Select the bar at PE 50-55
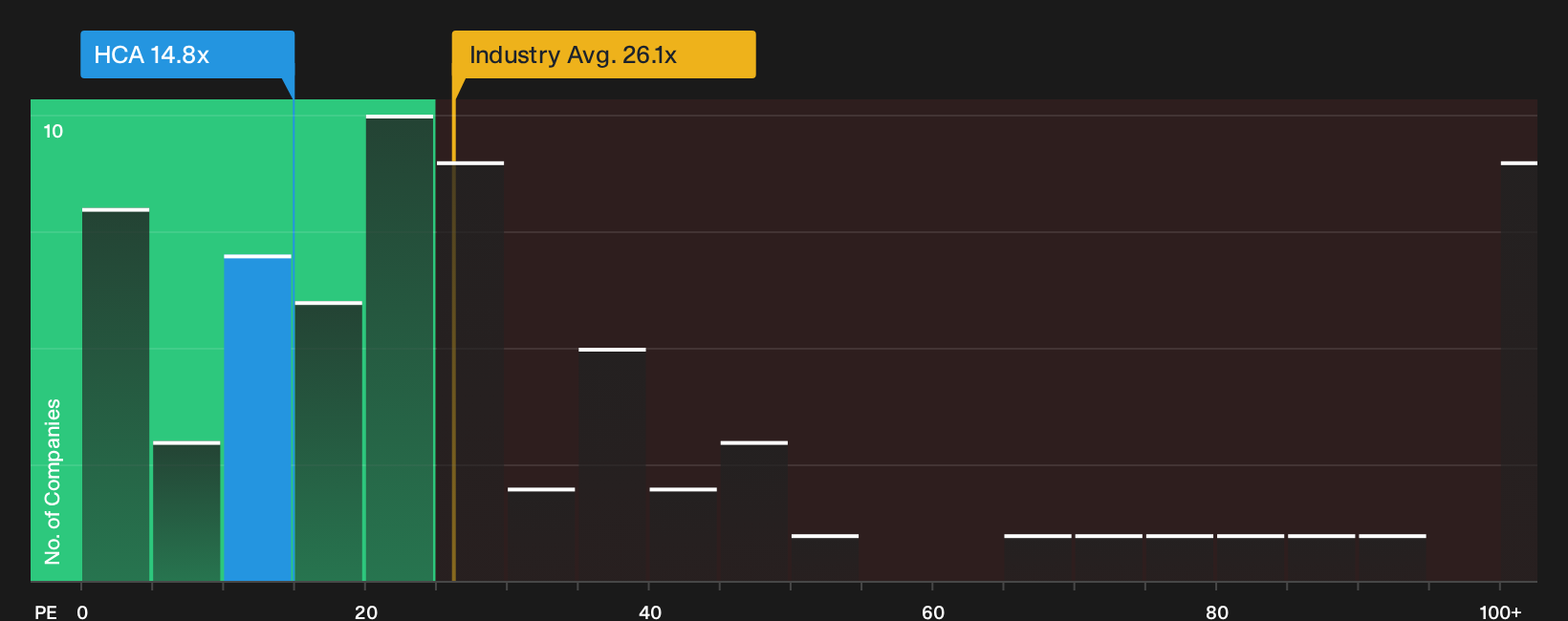 pos(825,558)
